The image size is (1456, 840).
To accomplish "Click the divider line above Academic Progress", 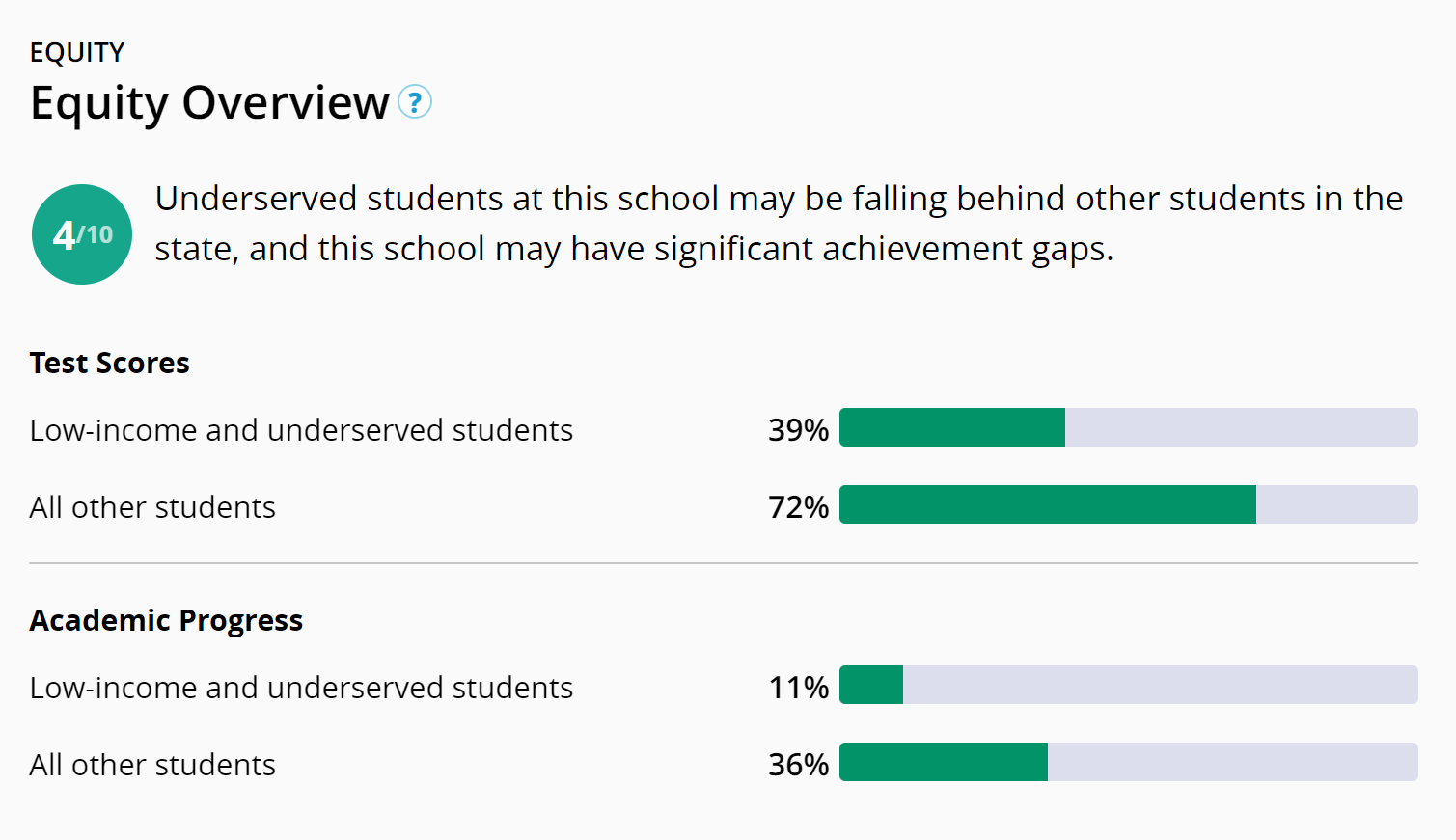I will point(724,563).
